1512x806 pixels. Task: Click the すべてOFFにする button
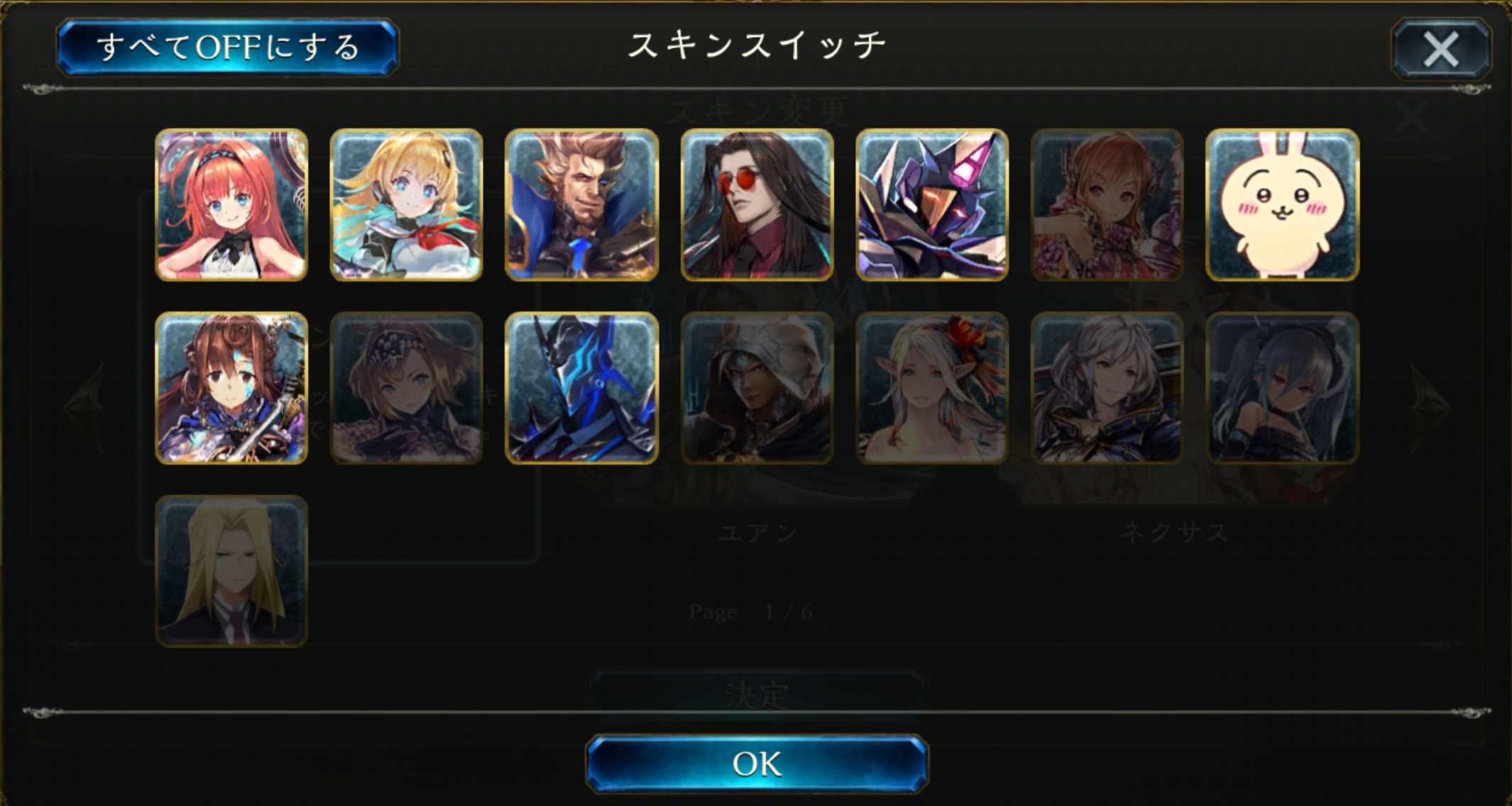point(228,48)
